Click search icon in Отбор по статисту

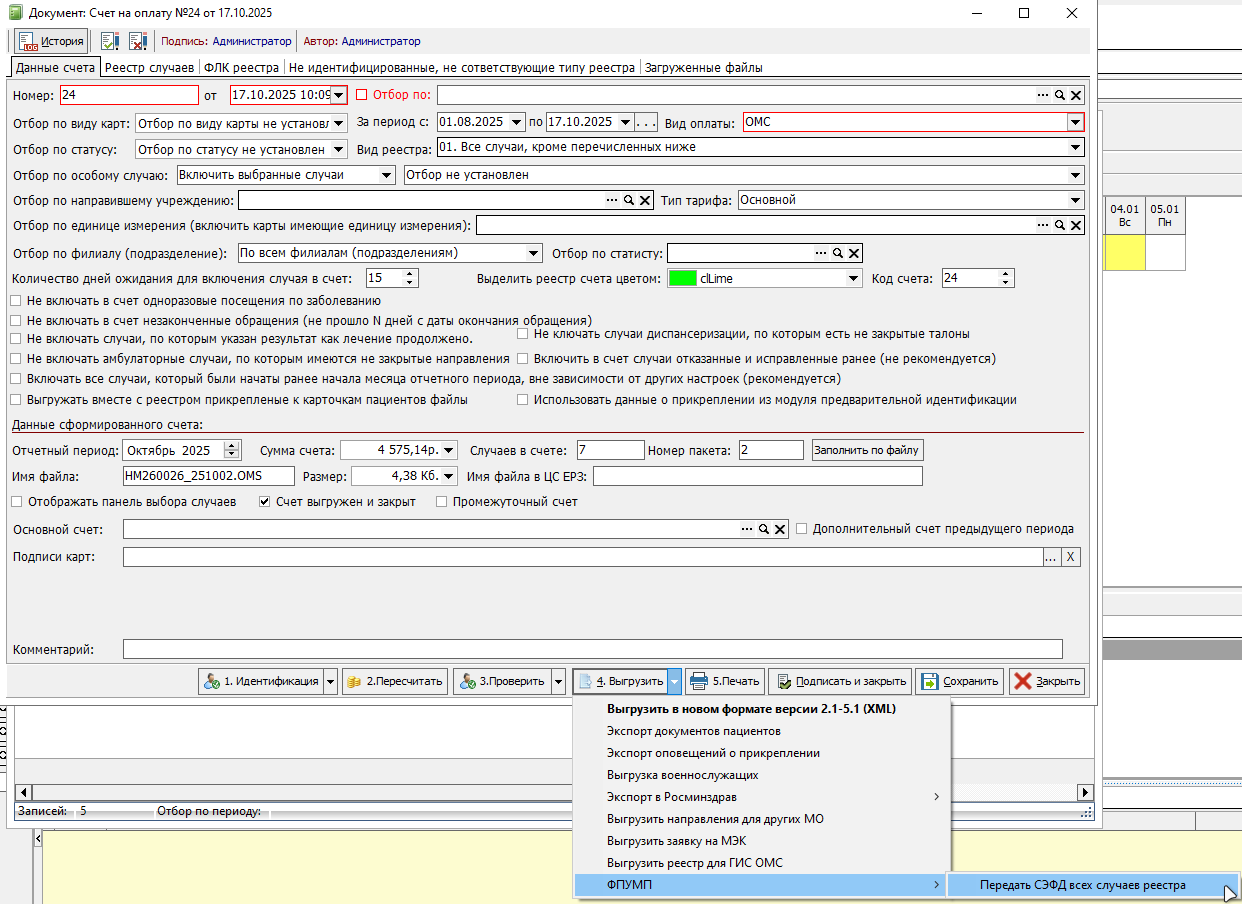point(838,253)
